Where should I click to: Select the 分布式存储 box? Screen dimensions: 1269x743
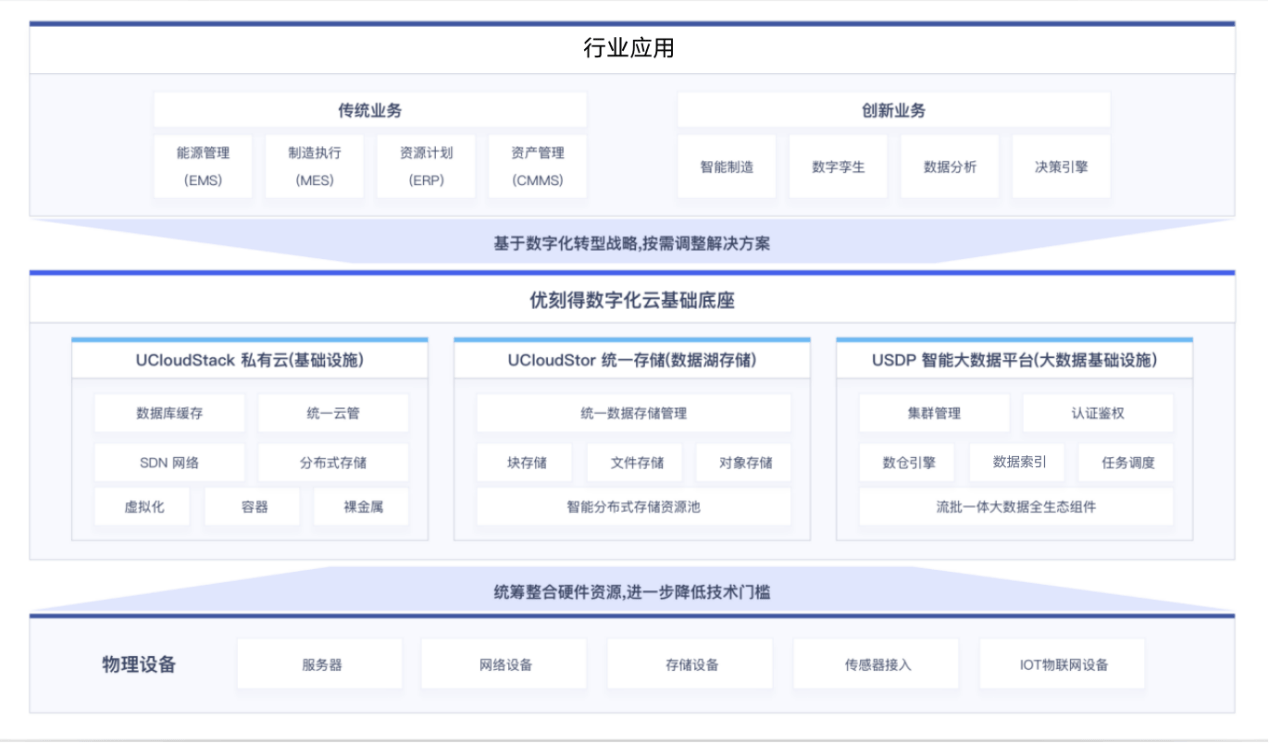pos(333,462)
